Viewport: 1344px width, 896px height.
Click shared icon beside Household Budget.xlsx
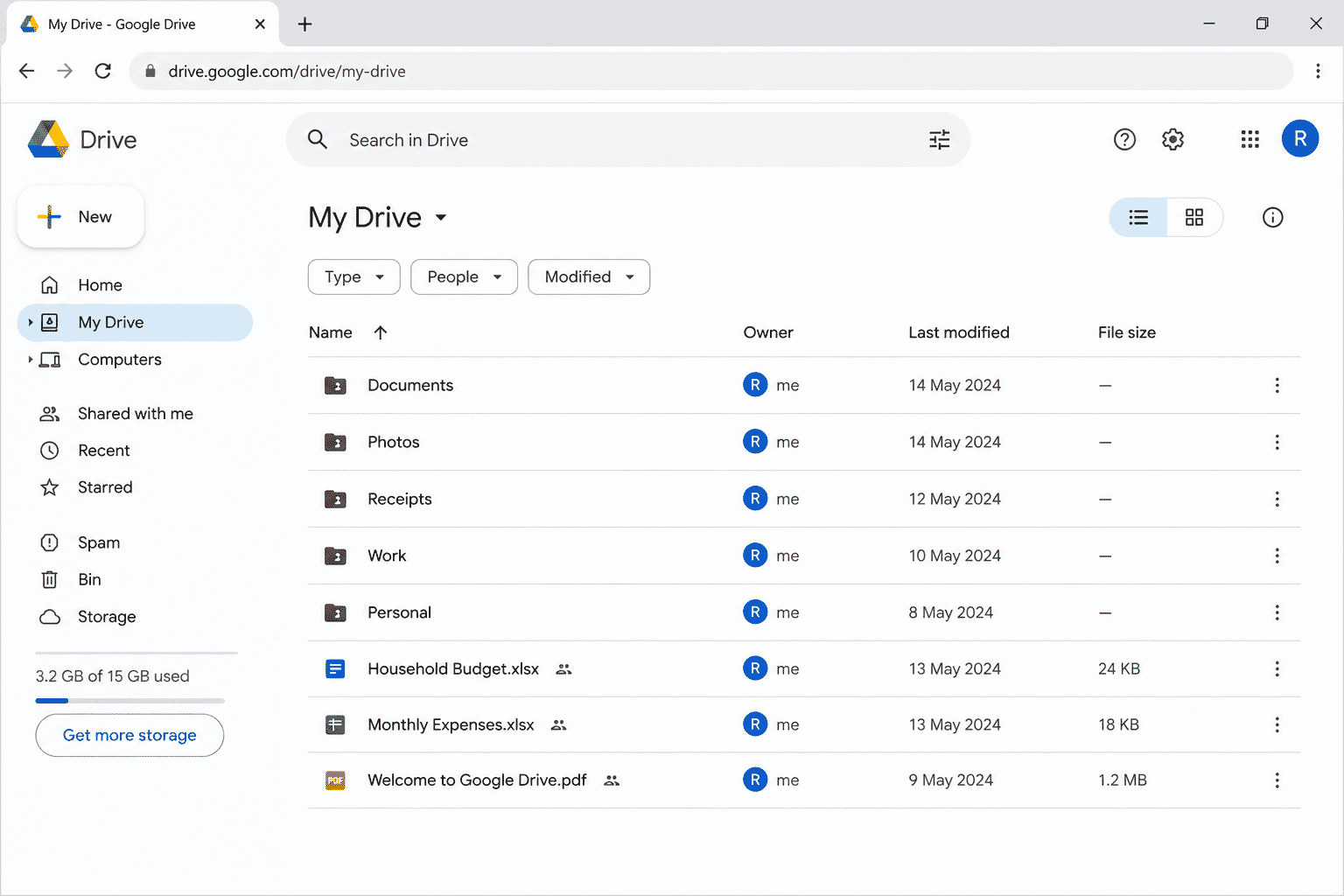563,669
